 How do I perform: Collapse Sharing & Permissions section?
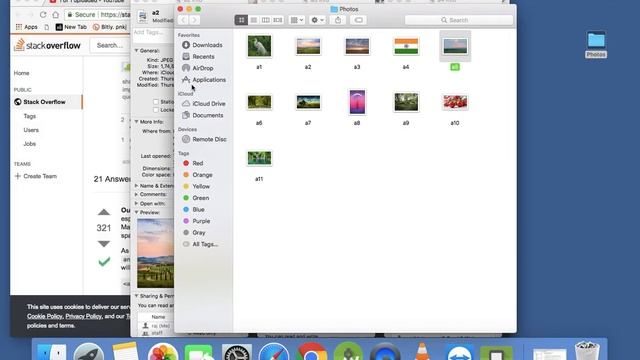tap(136, 296)
